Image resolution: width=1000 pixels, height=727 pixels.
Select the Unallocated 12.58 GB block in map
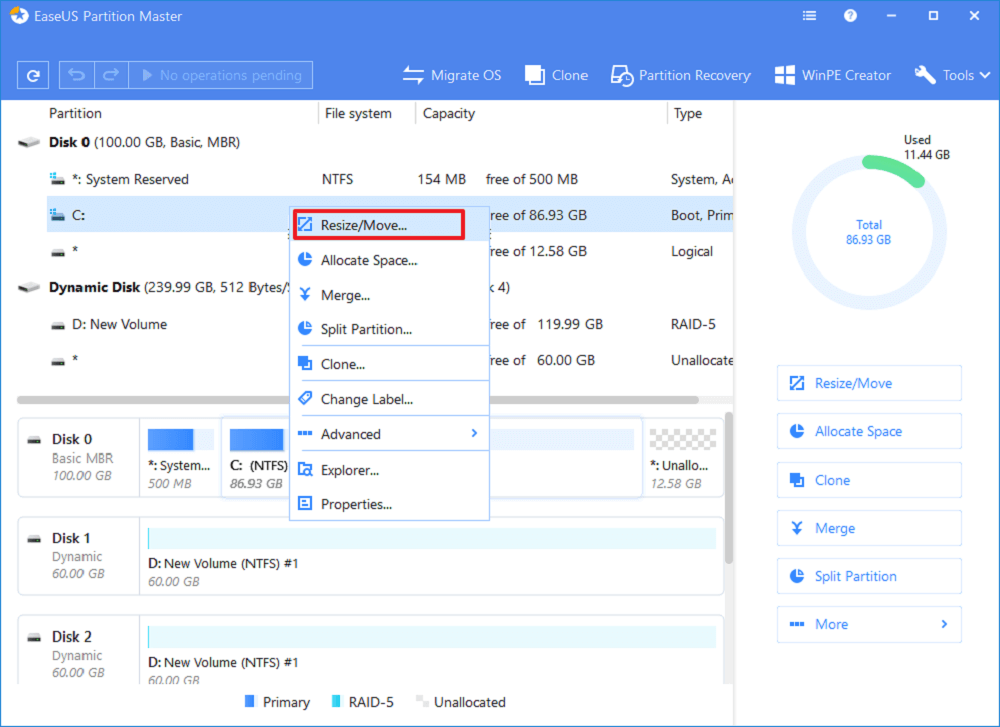pyautogui.click(x=683, y=459)
